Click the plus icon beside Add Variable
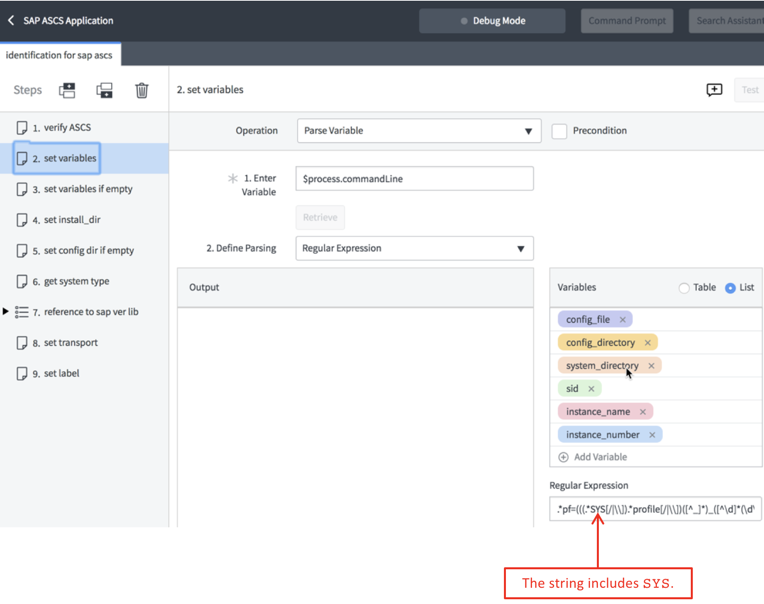Screen dimensions: 764x604 563,457
